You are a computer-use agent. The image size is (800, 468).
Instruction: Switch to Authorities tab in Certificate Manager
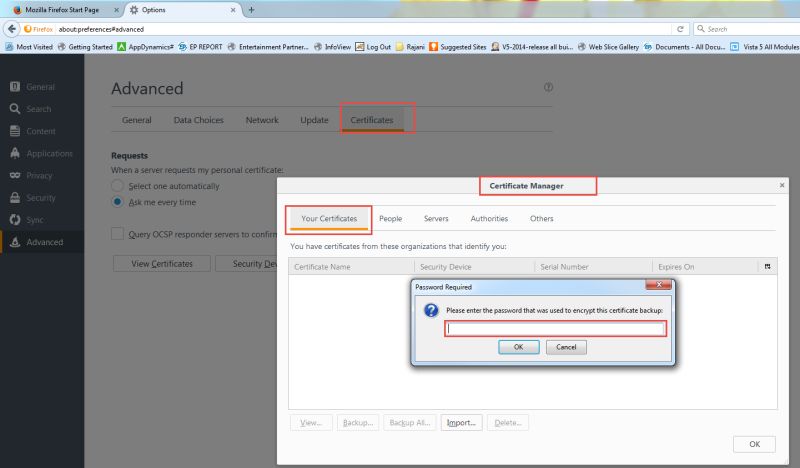489,218
